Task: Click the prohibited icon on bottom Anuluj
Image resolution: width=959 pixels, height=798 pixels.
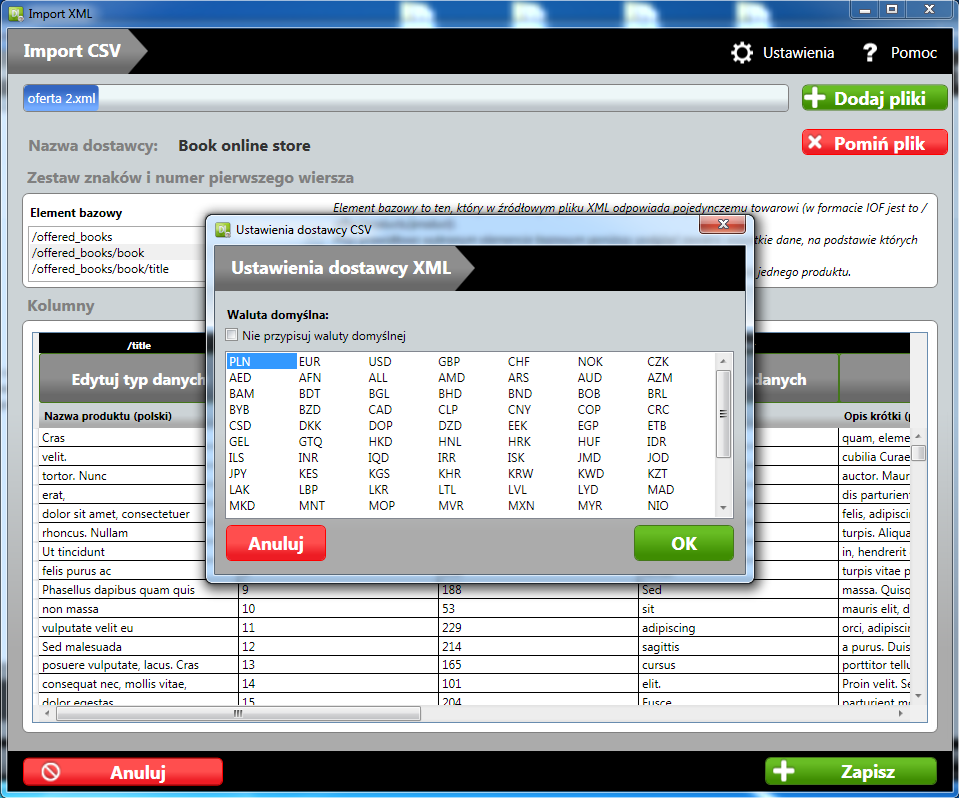Action: coord(51,772)
